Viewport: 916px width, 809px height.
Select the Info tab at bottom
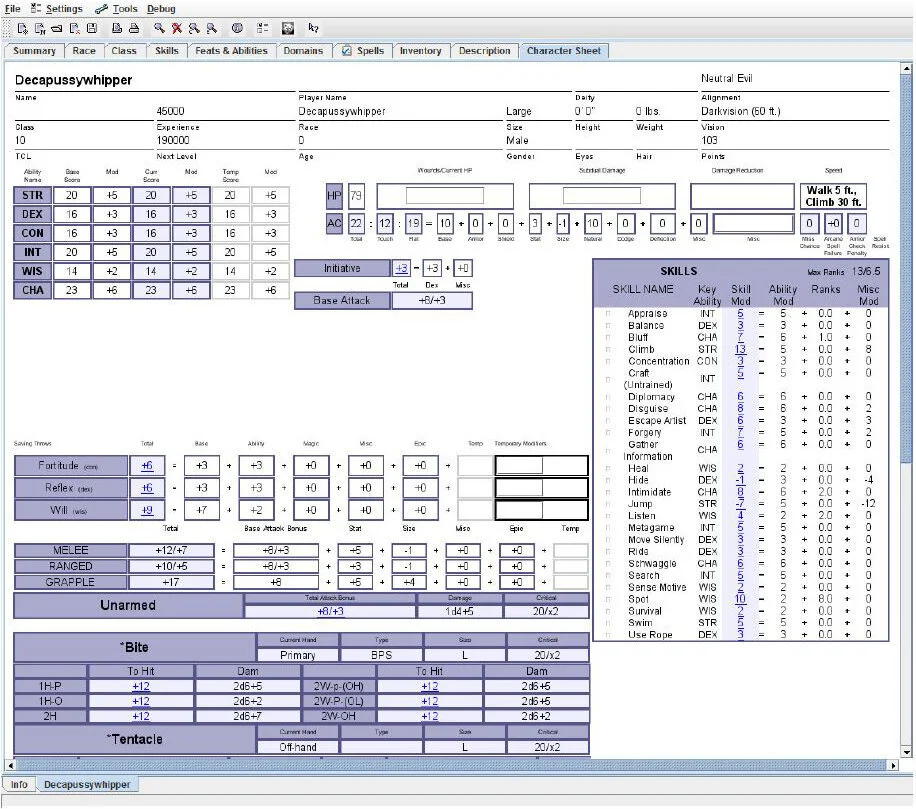(19, 784)
